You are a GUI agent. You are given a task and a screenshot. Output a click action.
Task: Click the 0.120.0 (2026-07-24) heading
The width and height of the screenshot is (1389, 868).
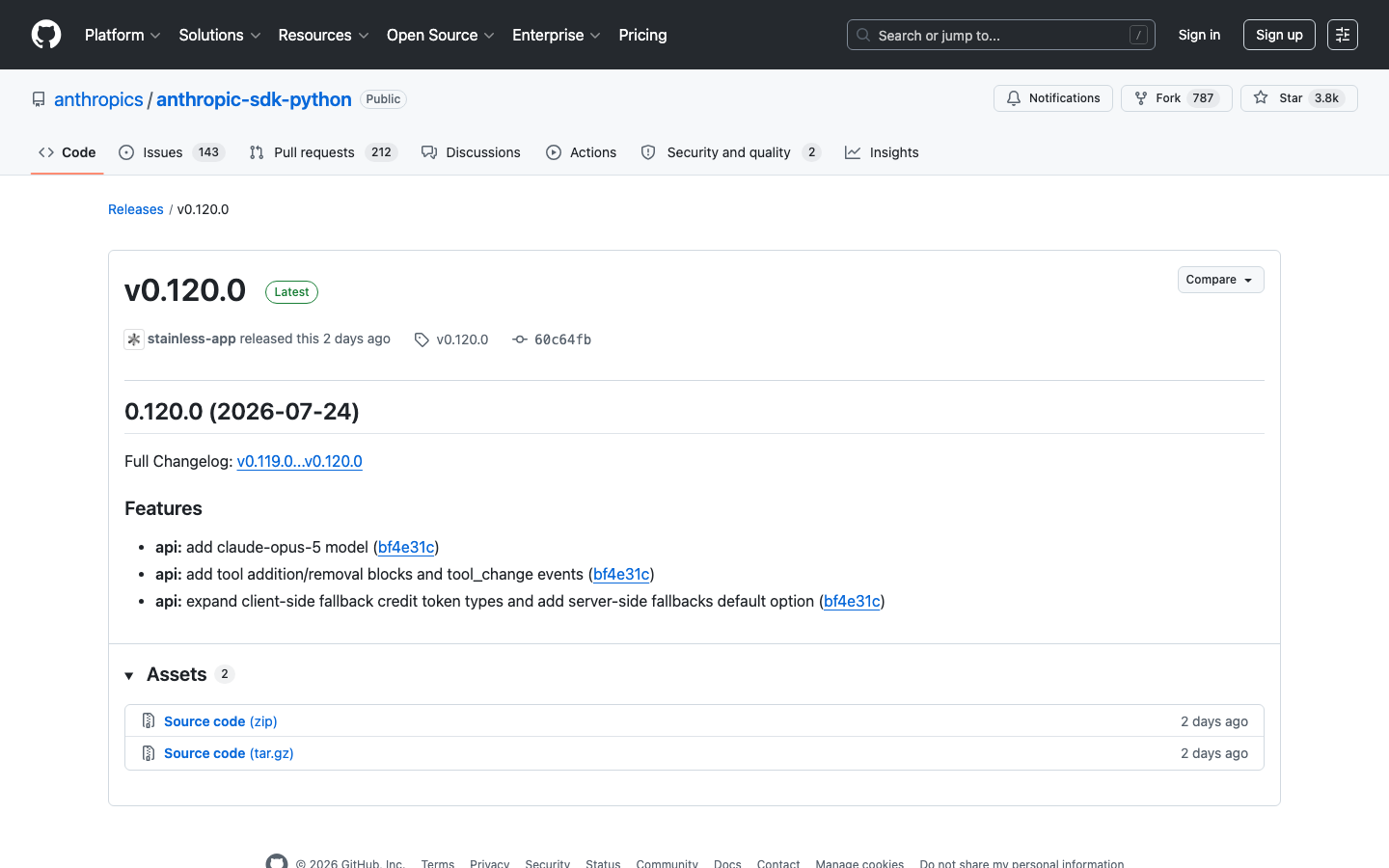(x=242, y=411)
